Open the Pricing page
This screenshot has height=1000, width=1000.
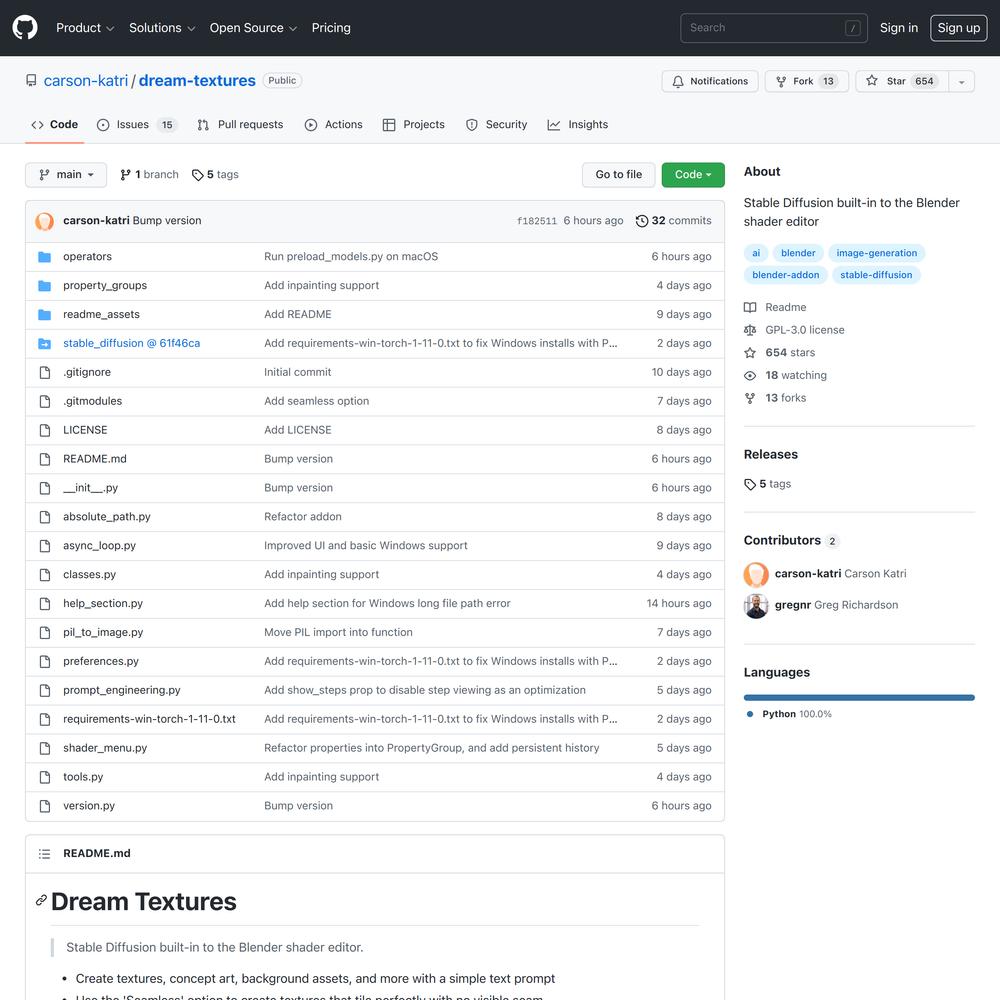[x=331, y=28]
